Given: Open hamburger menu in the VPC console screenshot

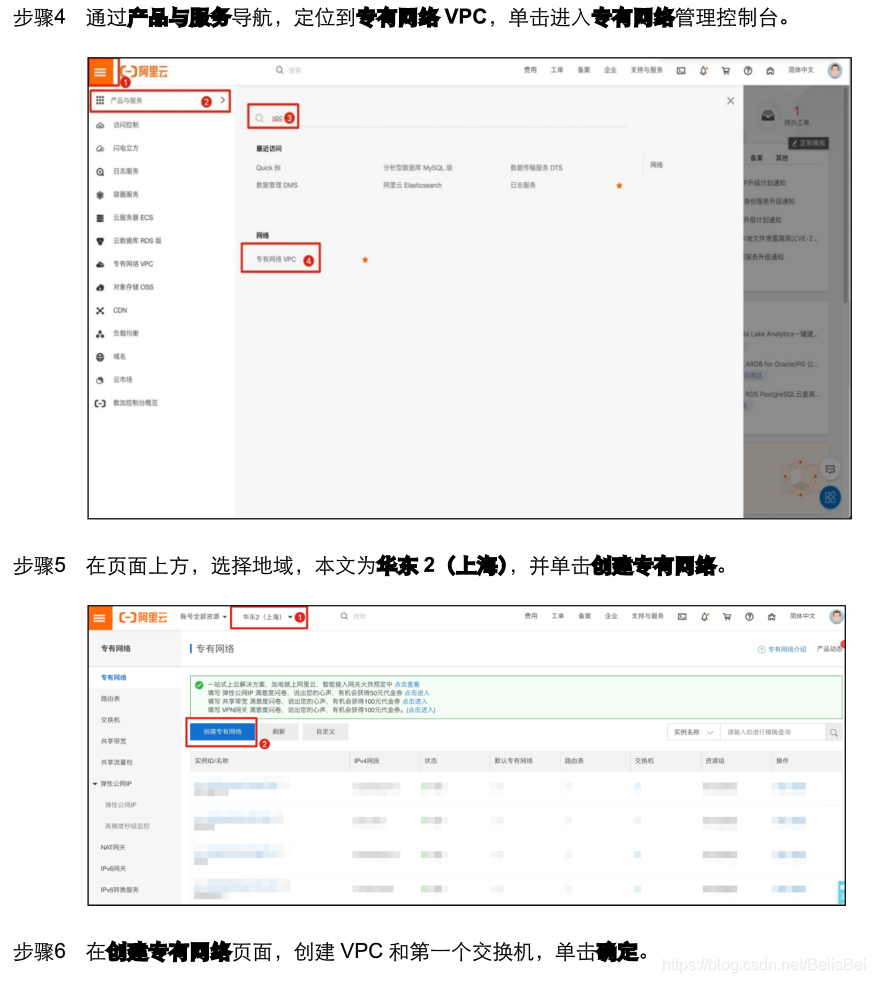Looking at the screenshot, I should pyautogui.click(x=100, y=618).
